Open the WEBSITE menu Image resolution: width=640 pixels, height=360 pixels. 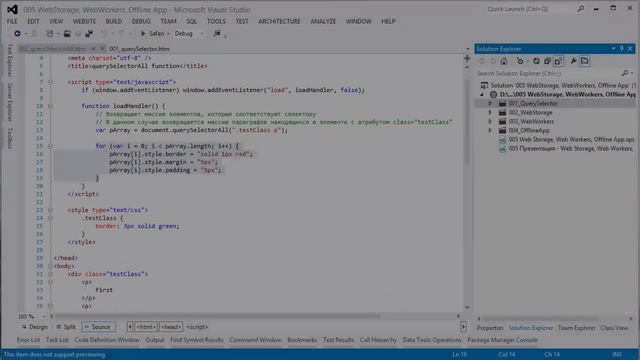[x=84, y=21]
